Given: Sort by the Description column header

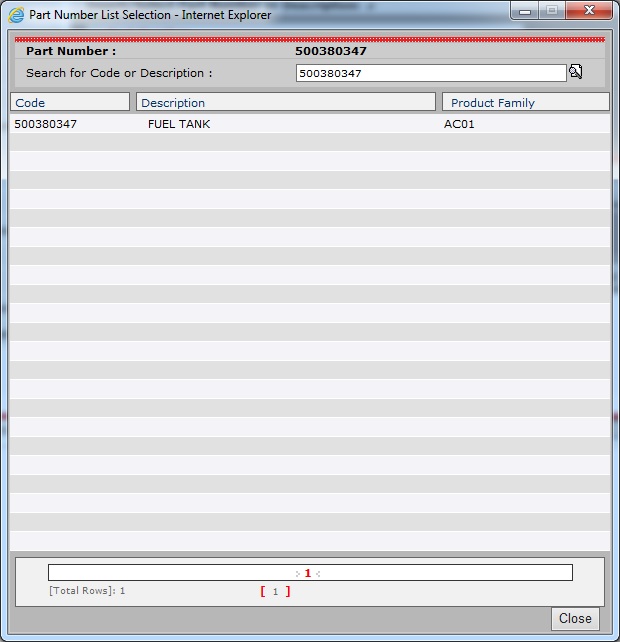Looking at the screenshot, I should [286, 102].
